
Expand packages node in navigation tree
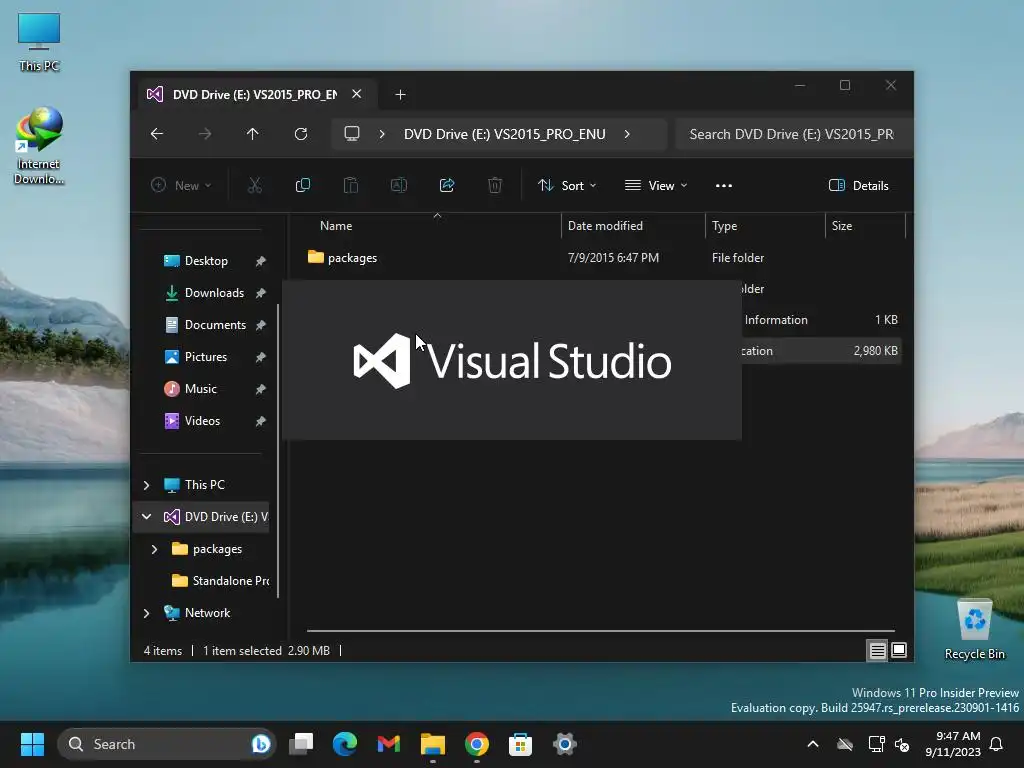154,549
